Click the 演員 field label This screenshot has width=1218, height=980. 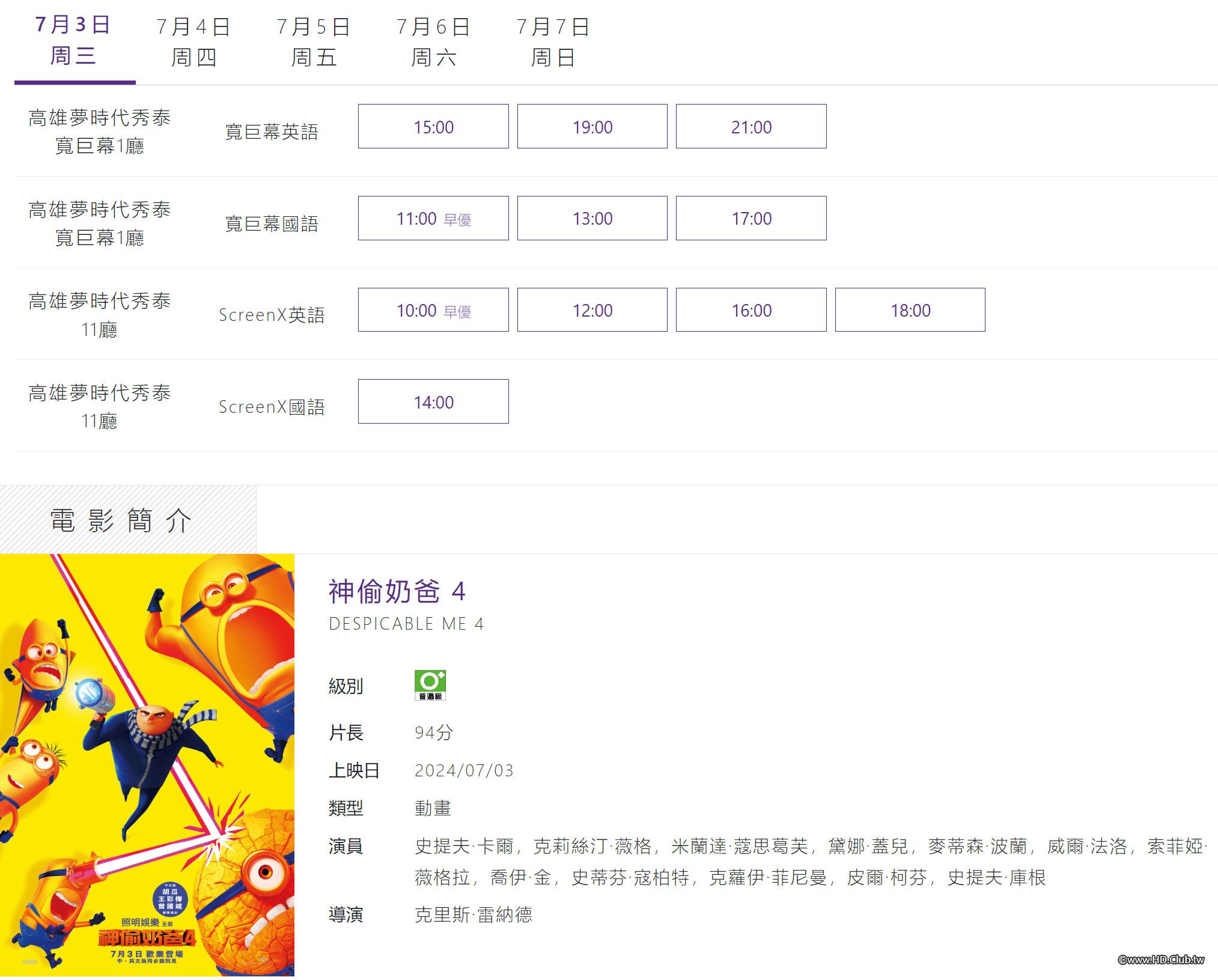[x=346, y=846]
